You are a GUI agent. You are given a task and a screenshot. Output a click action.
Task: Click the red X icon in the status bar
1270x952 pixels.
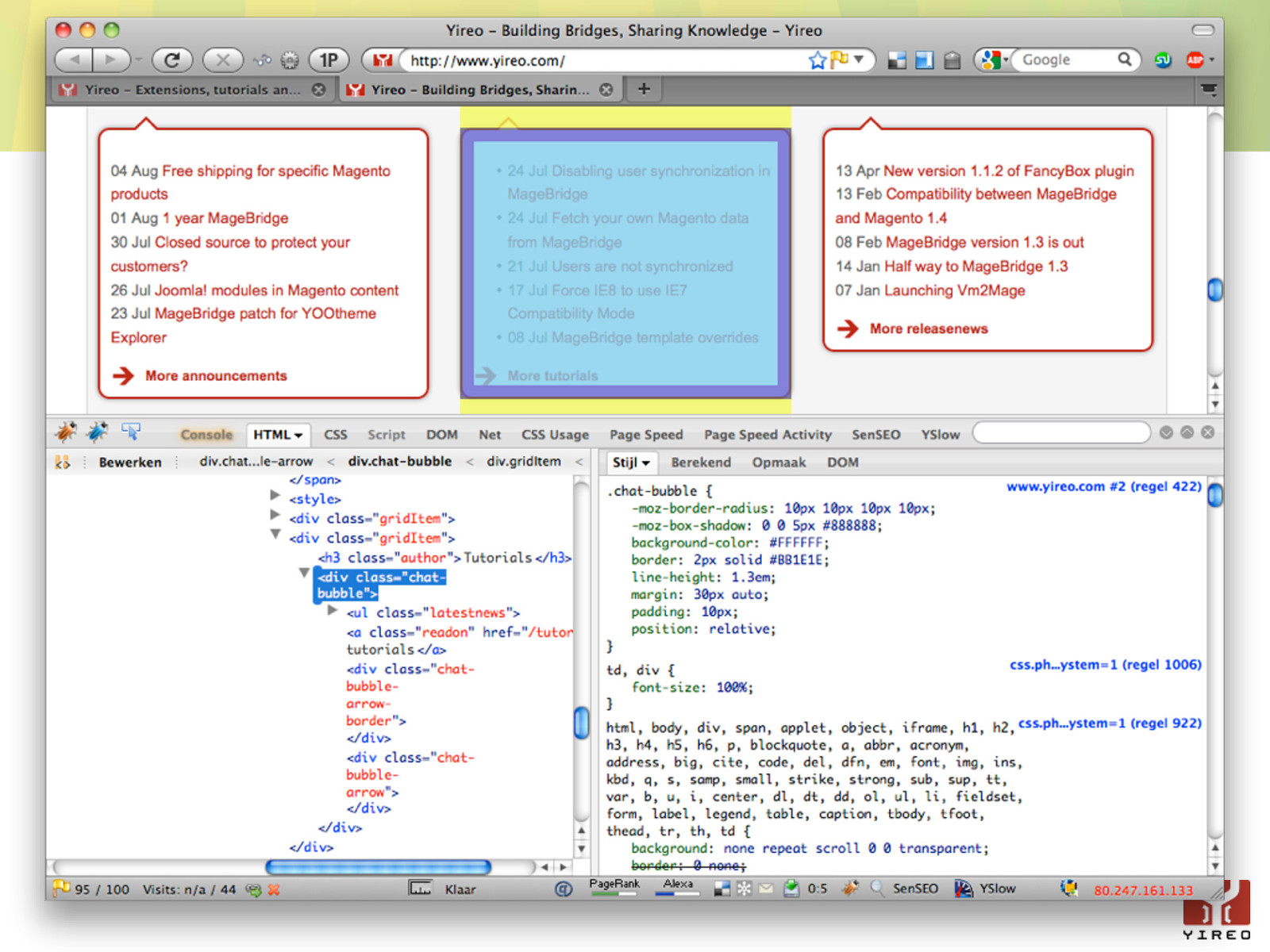[274, 890]
